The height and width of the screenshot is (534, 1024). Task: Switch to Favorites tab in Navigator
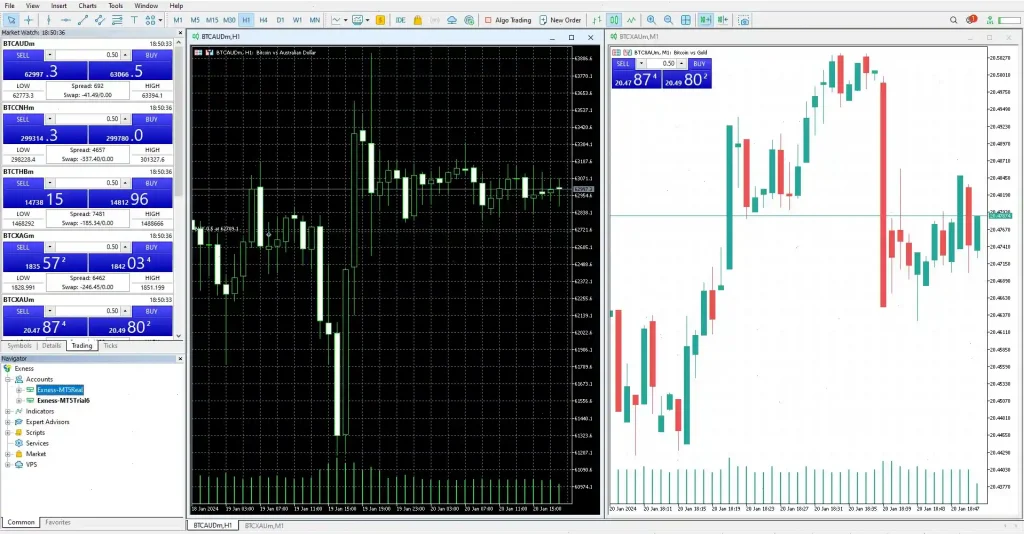pos(57,522)
